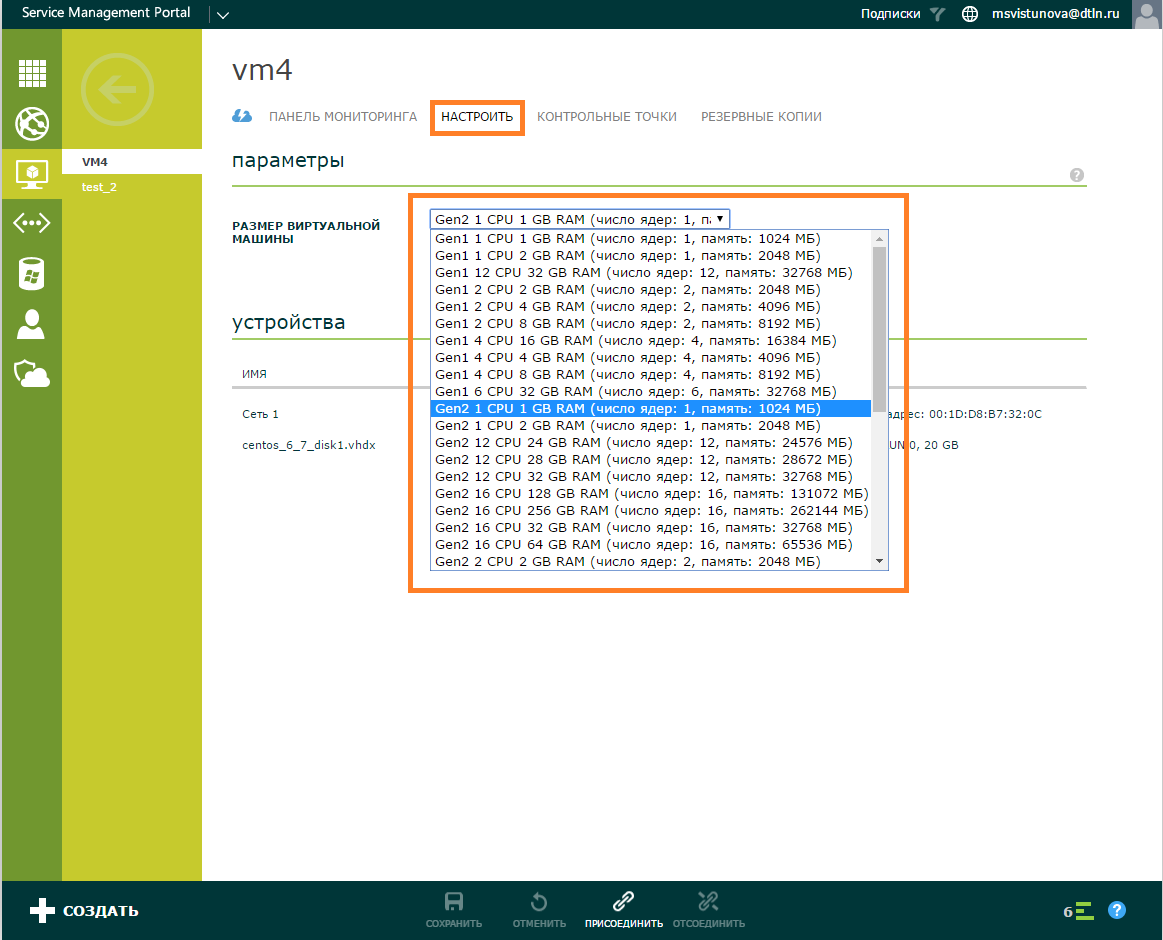This screenshot has width=1163, height=940.
Task: Expand the Service Management Portal chevron
Action: [x=222, y=15]
